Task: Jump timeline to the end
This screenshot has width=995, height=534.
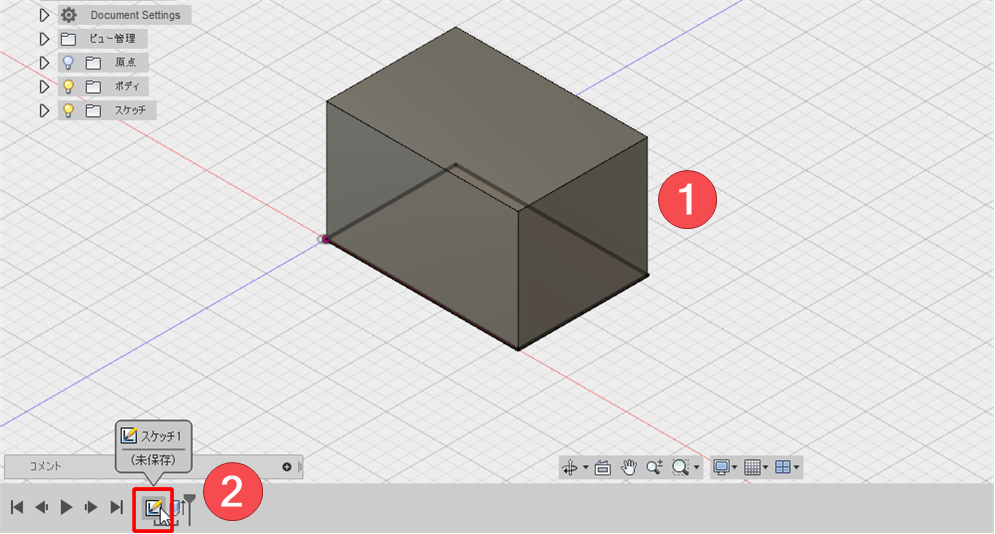Action: point(116,507)
